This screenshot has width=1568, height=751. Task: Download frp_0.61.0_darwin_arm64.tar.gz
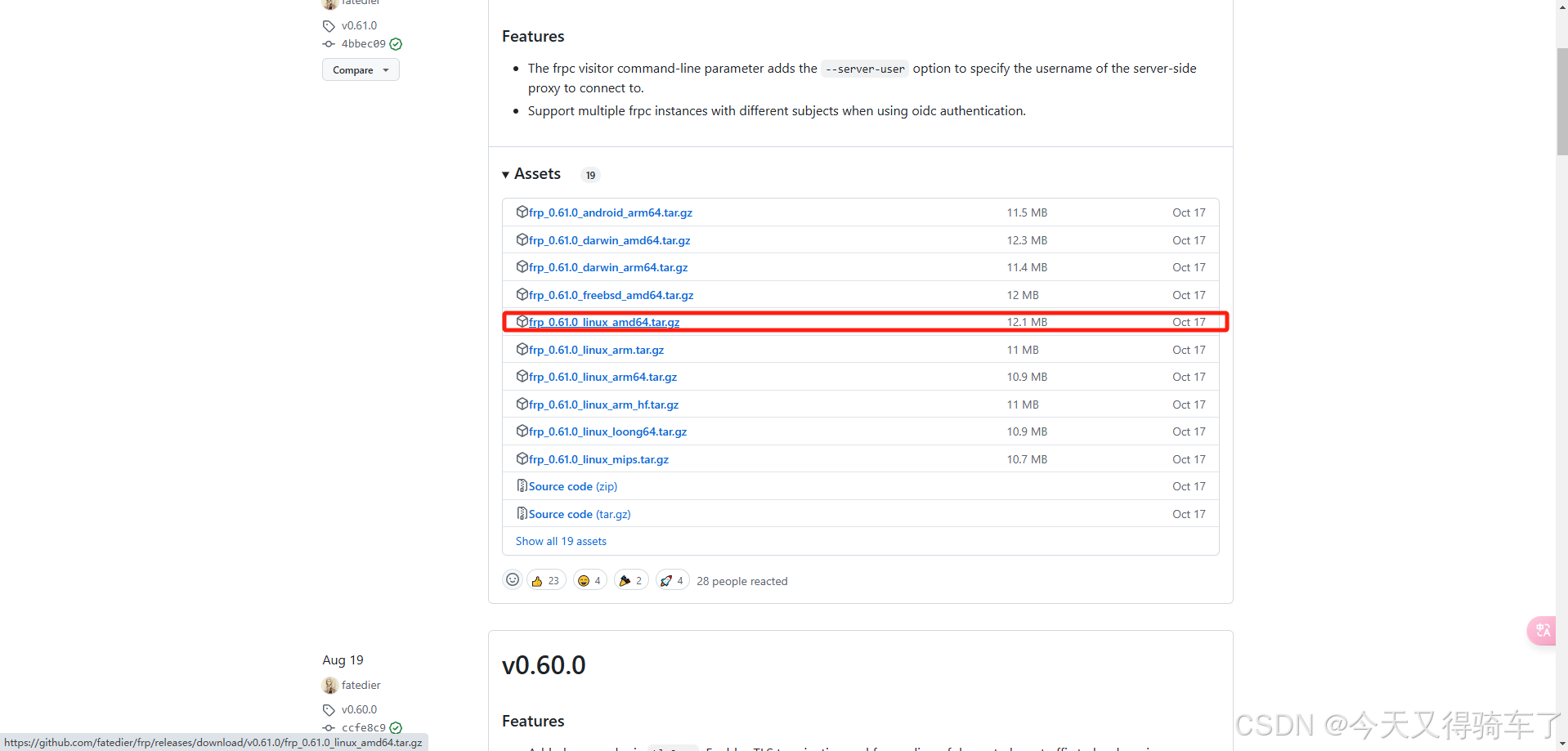(x=607, y=267)
